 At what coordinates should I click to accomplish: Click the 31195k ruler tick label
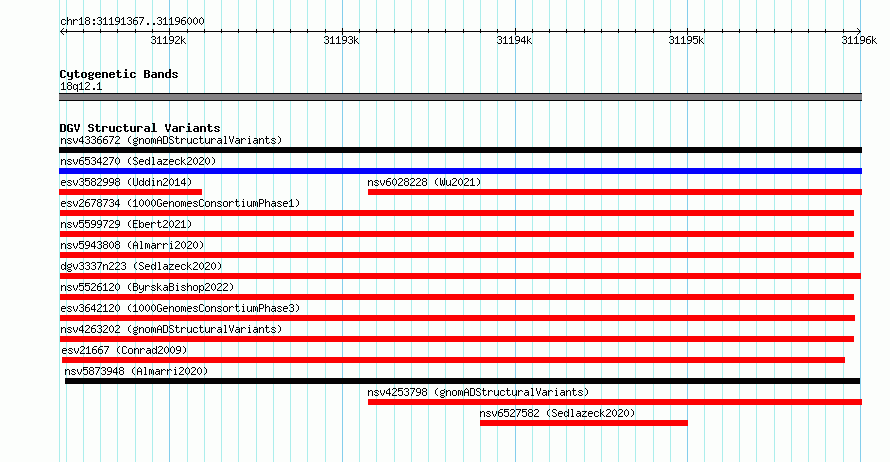click(x=686, y=40)
